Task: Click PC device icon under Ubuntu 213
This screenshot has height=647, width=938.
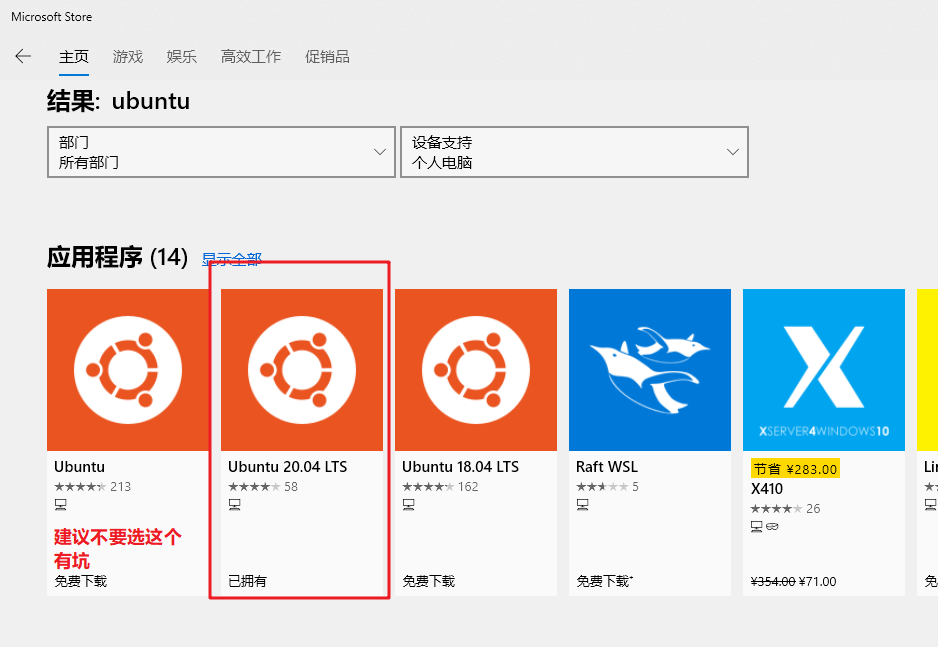Action: click(x=60, y=505)
